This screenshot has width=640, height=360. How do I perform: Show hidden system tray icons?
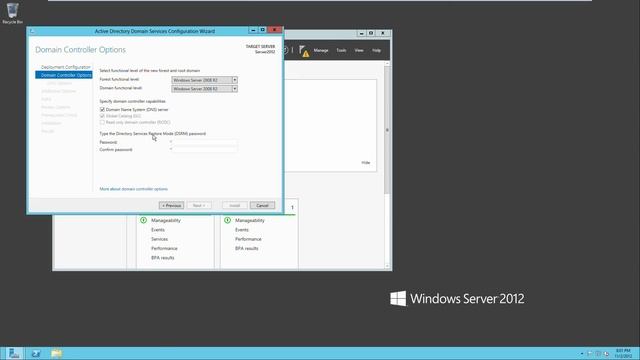[x=582, y=353]
